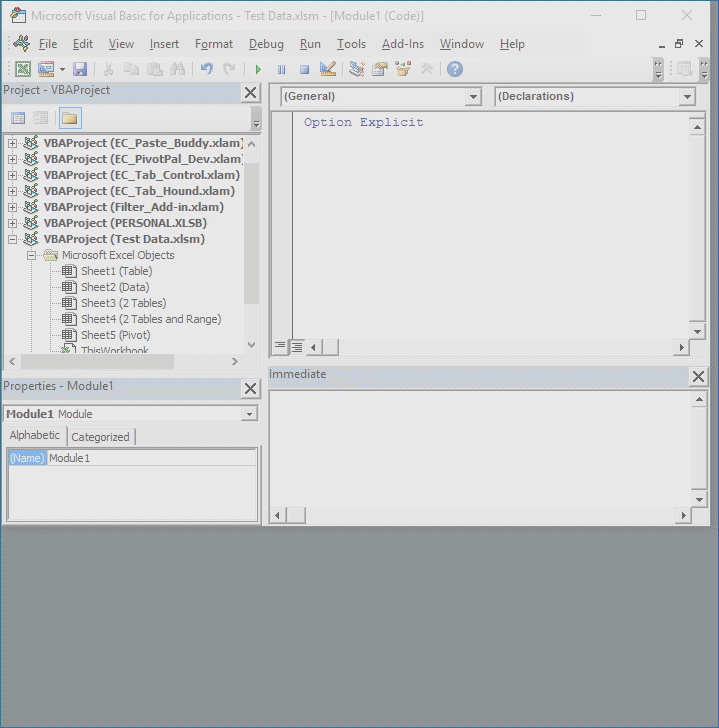This screenshot has width=719, height=728.
Task: Open the Format menu
Action: (x=214, y=44)
